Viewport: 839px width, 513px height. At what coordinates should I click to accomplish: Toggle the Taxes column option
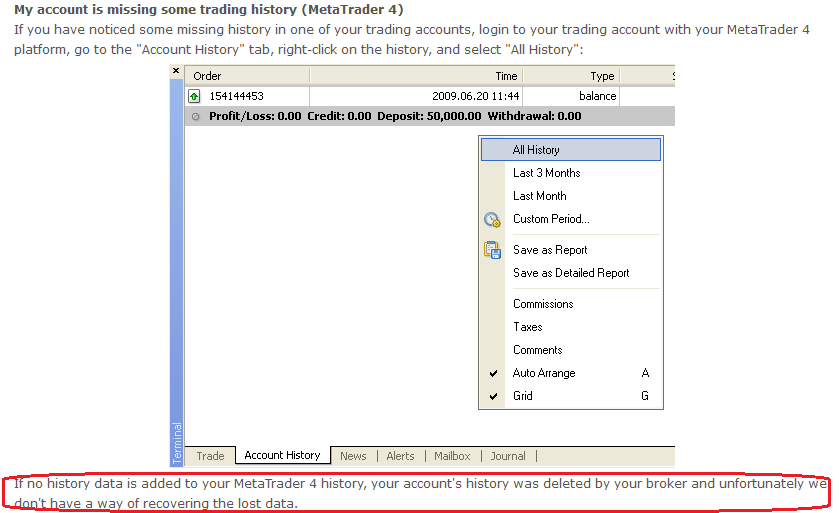pyautogui.click(x=571, y=327)
